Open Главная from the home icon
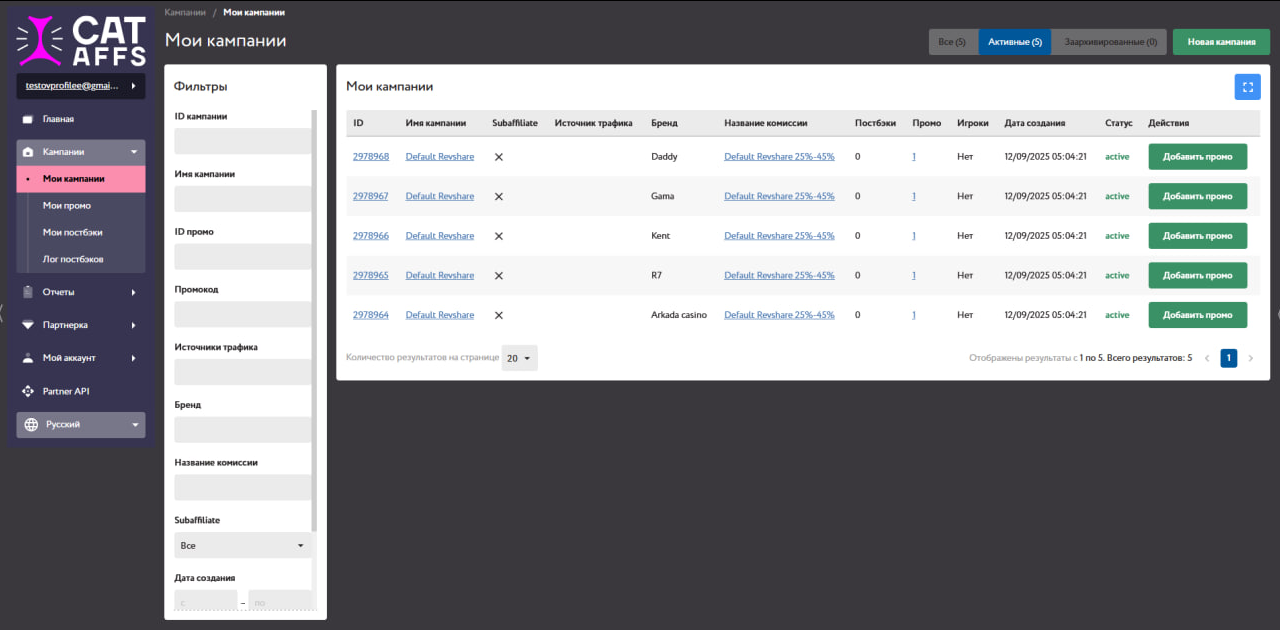This screenshot has width=1280, height=630. tap(28, 119)
